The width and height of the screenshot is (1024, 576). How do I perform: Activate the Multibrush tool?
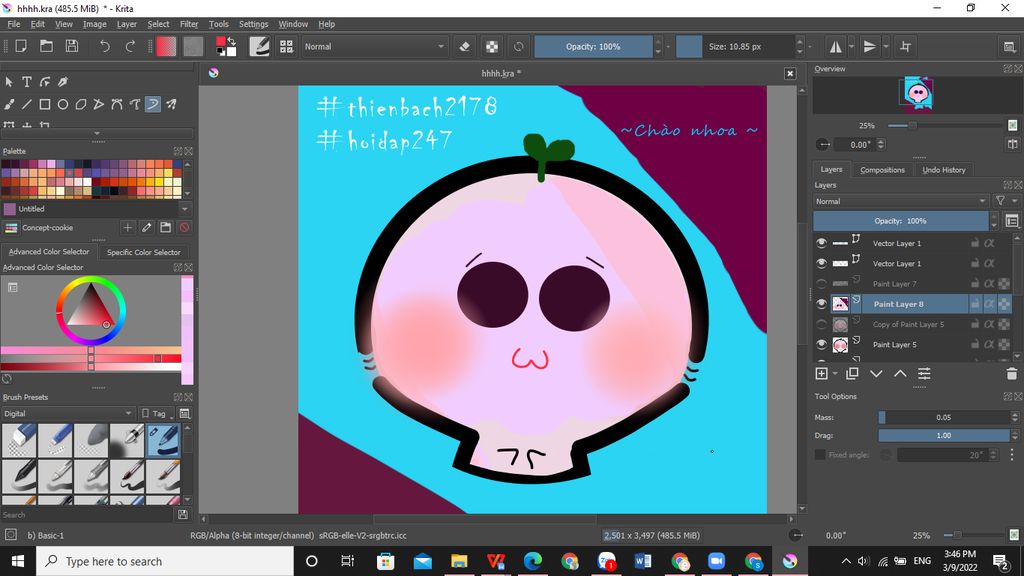(x=170, y=104)
